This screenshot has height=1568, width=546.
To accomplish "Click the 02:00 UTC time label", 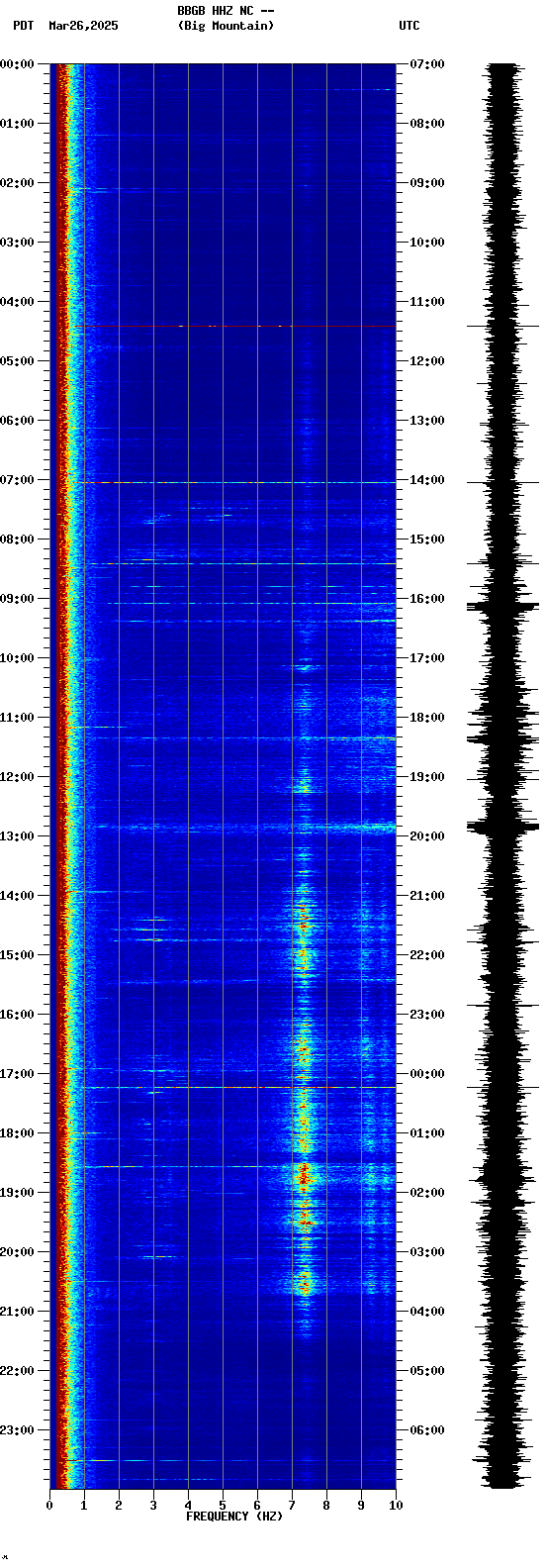I will click(427, 1193).
